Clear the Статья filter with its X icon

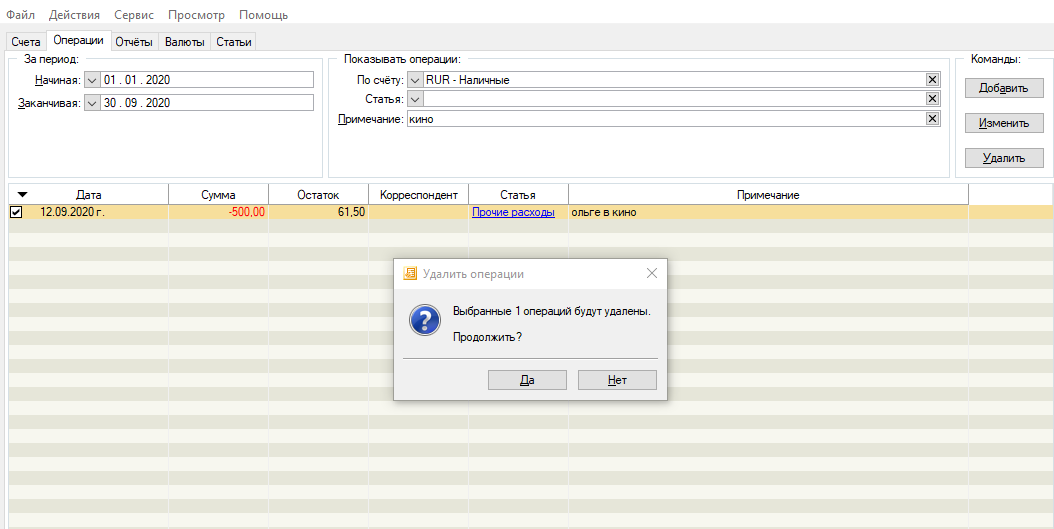(x=932, y=99)
